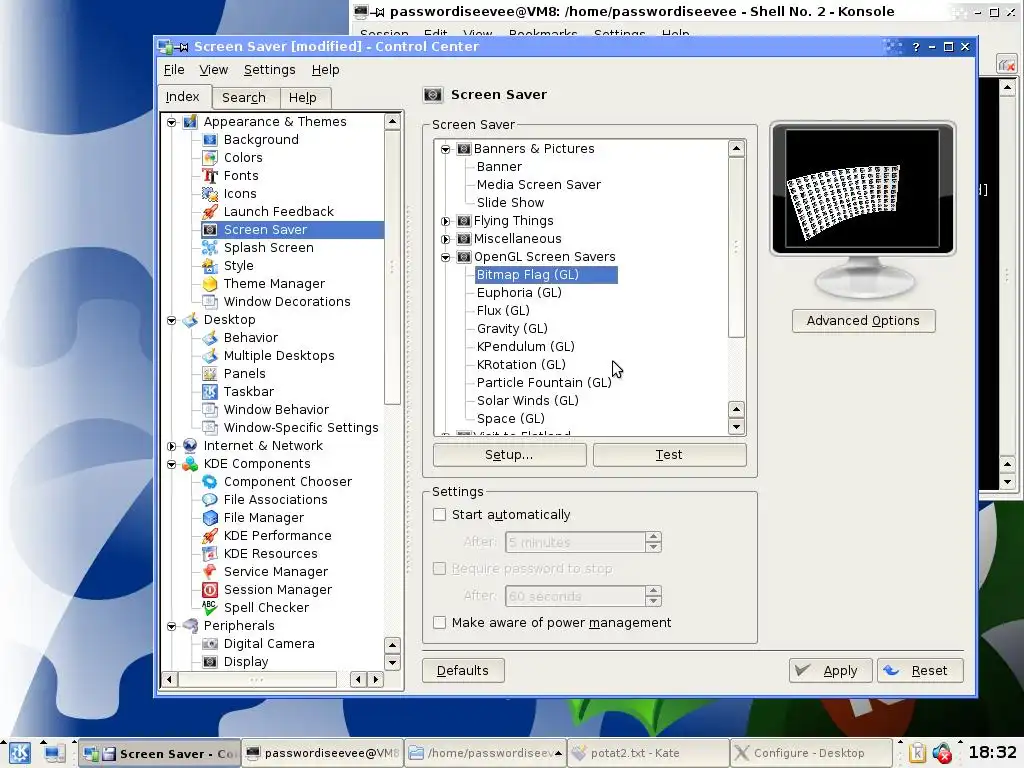This screenshot has width=1024, height=768.
Task: Expand the Flying Things group
Action: point(445,221)
